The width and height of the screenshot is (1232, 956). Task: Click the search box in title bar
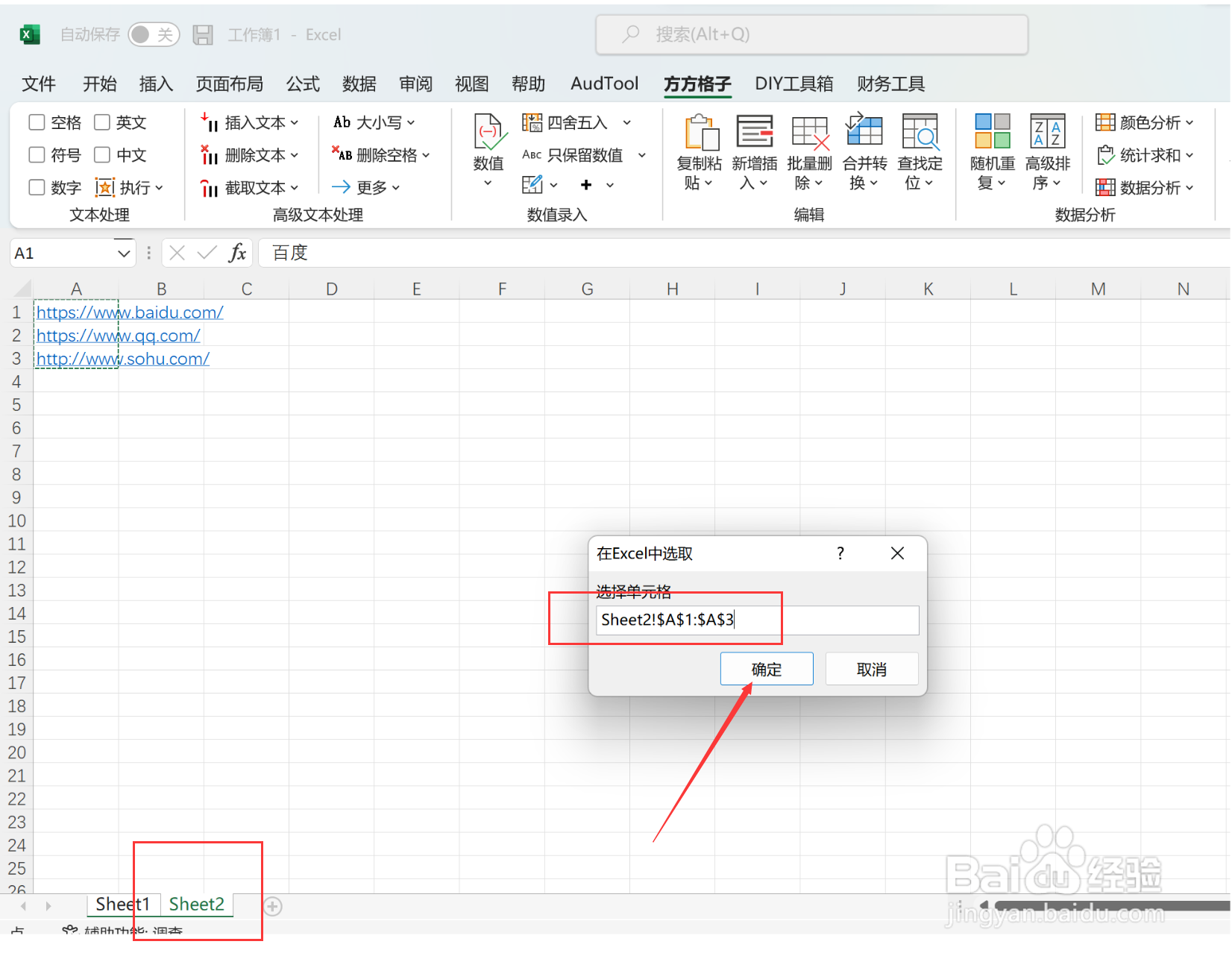[812, 34]
